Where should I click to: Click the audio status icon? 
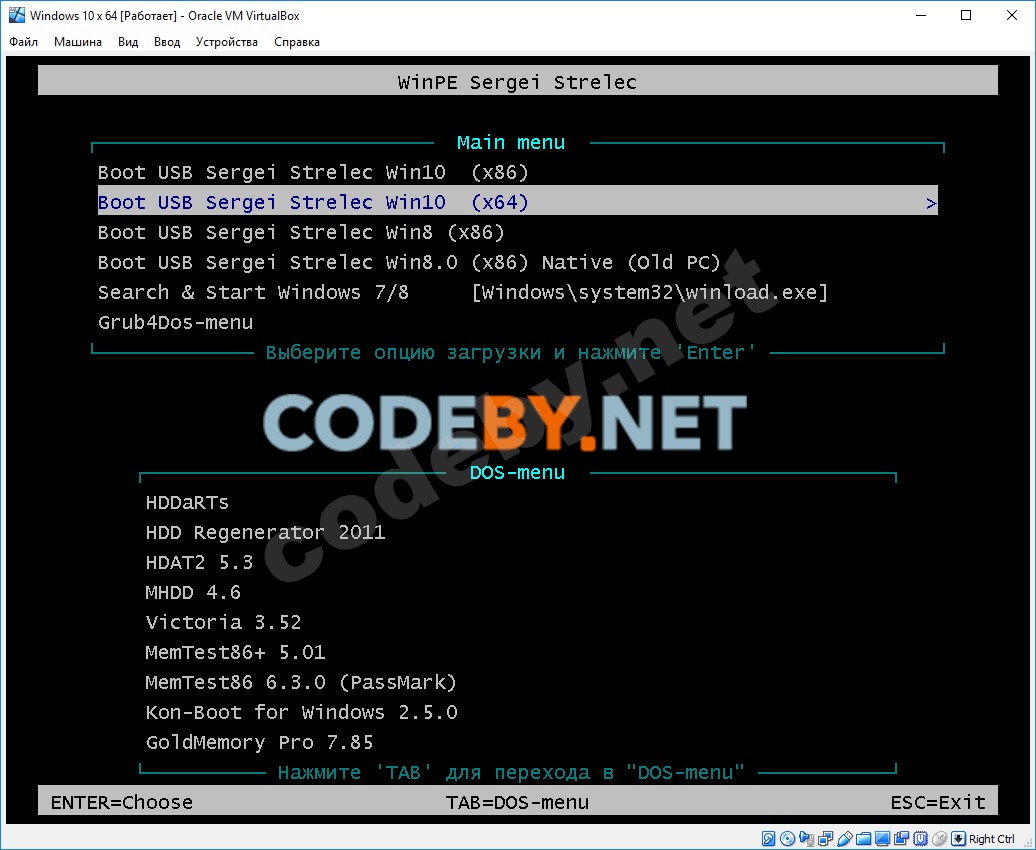click(x=807, y=839)
